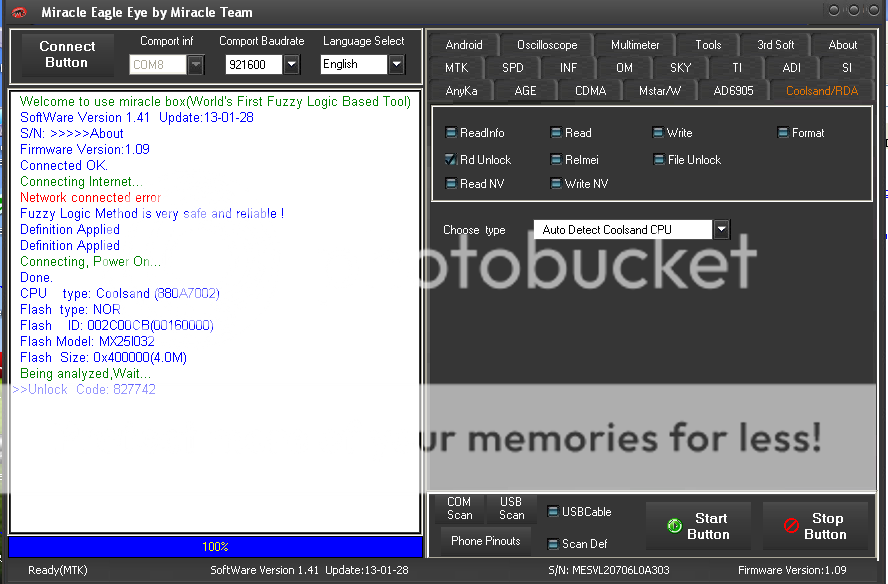Enable the Read checkbox
Image resolution: width=888 pixels, height=584 pixels.
coord(556,133)
